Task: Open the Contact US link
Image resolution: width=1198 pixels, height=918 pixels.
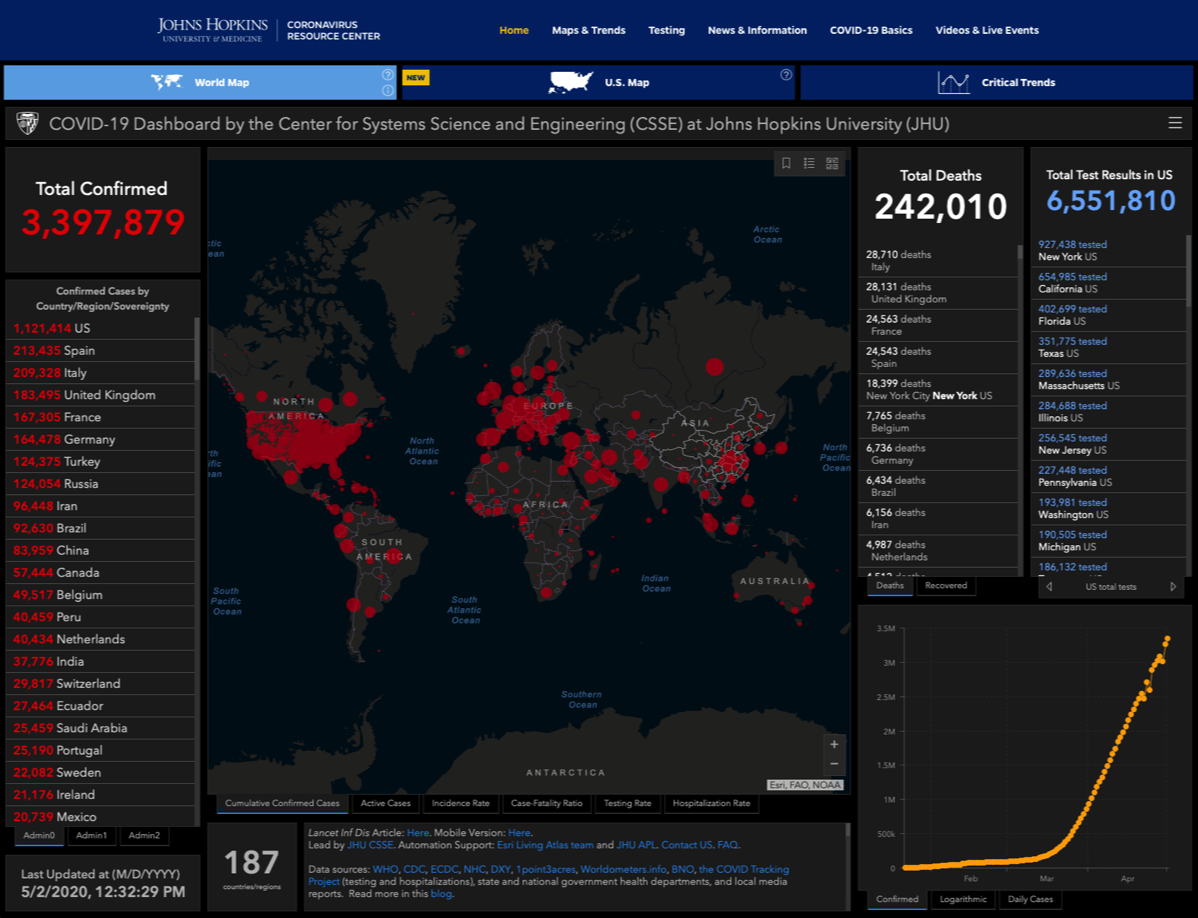Action: (687, 845)
